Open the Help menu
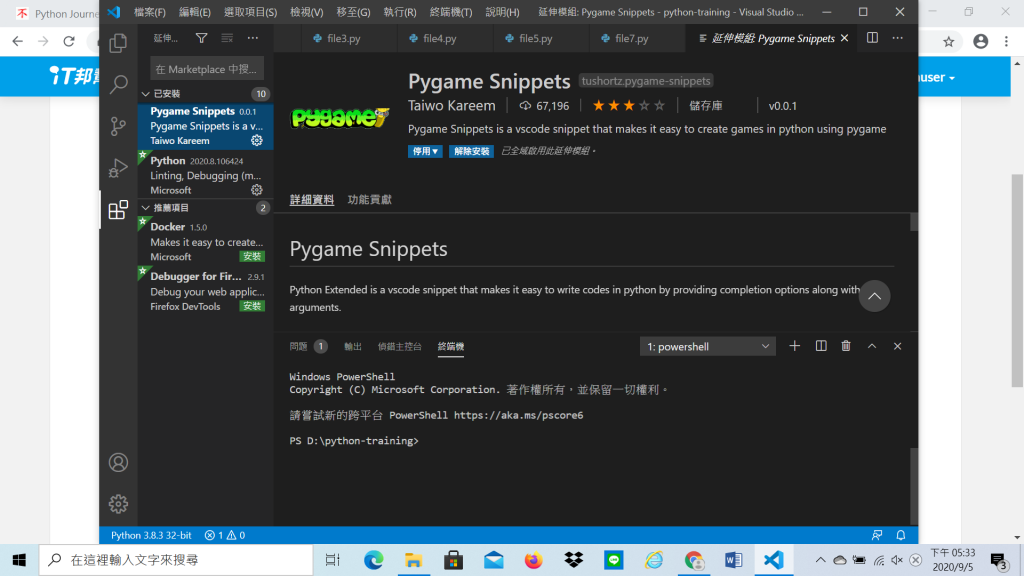This screenshot has height=576, width=1024. (x=502, y=12)
